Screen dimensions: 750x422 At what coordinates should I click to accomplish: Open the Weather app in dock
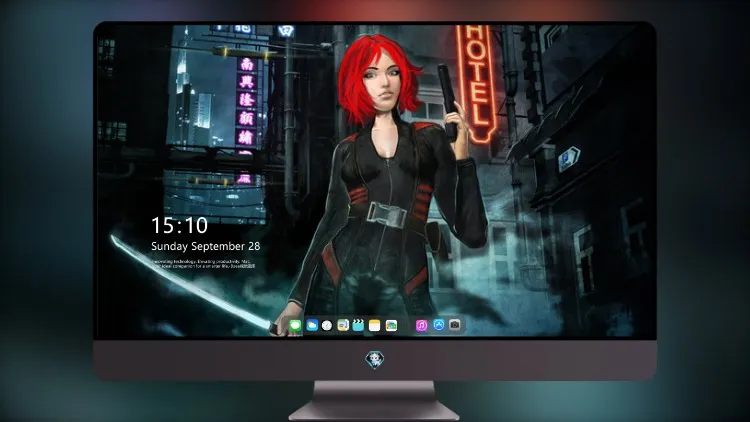[x=312, y=326]
